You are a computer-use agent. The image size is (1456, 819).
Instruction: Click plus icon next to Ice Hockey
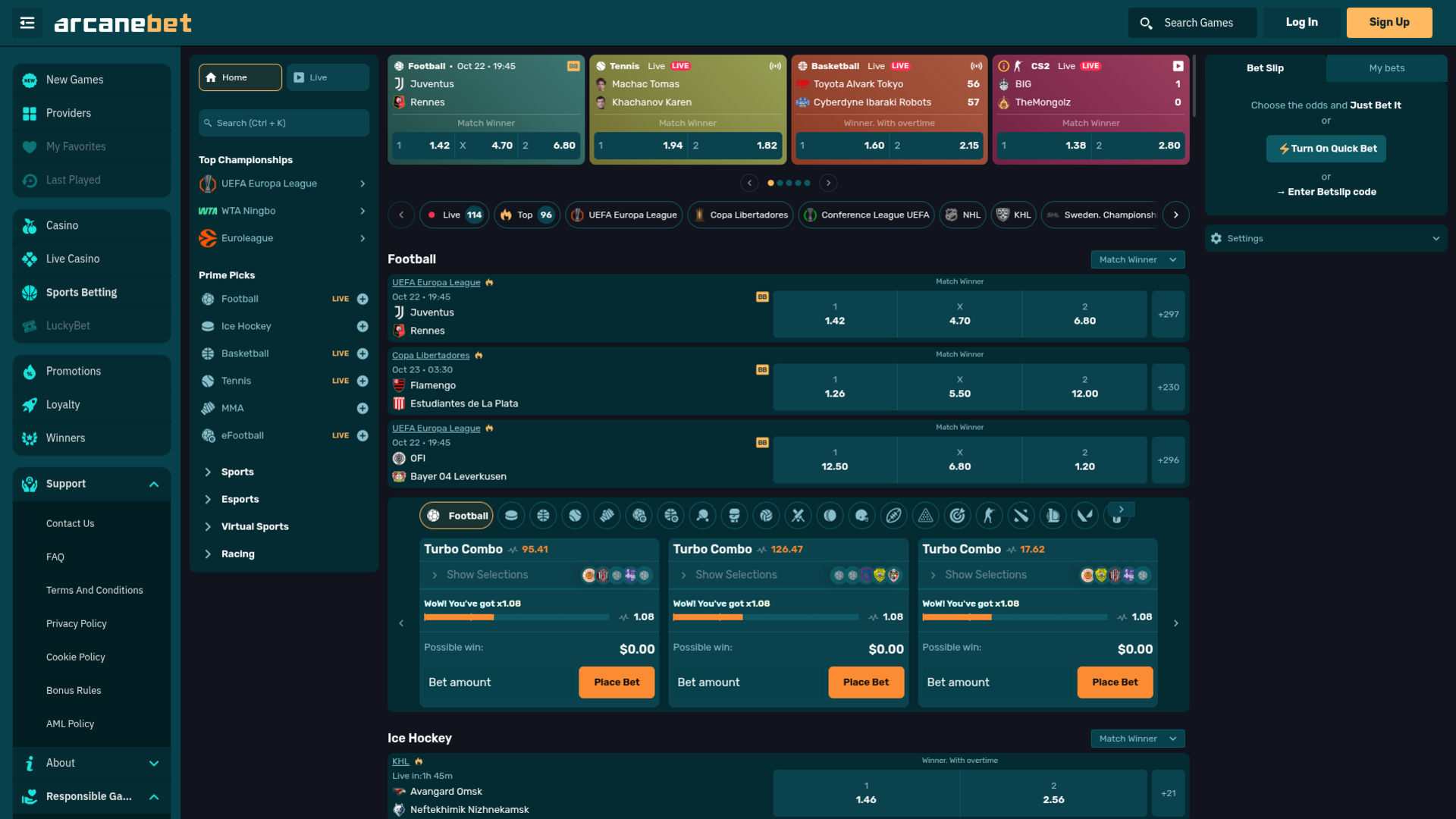click(x=362, y=326)
